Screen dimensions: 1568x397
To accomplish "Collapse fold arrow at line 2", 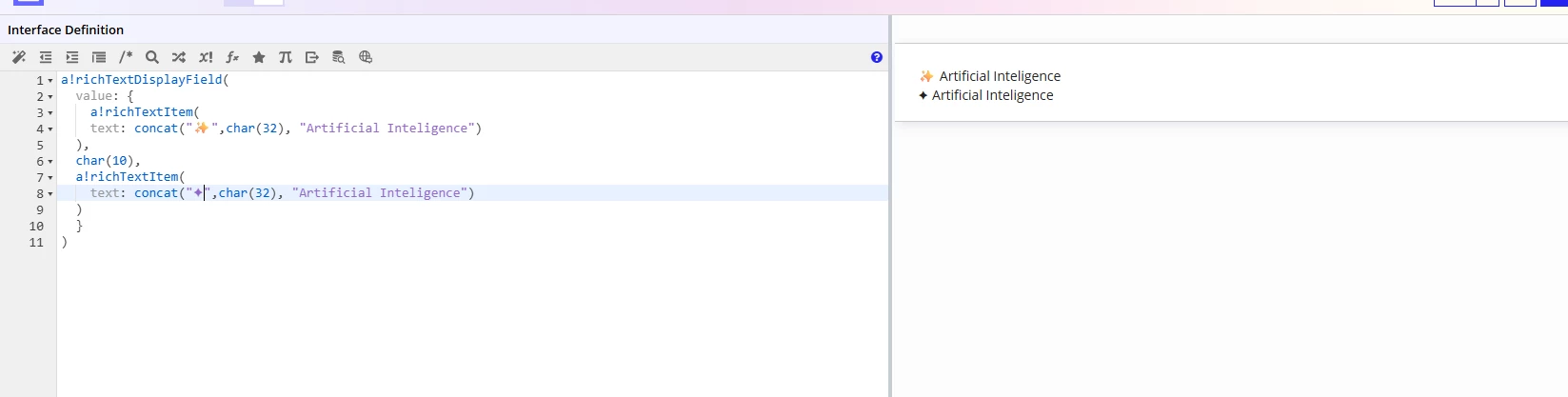I will point(50,97).
